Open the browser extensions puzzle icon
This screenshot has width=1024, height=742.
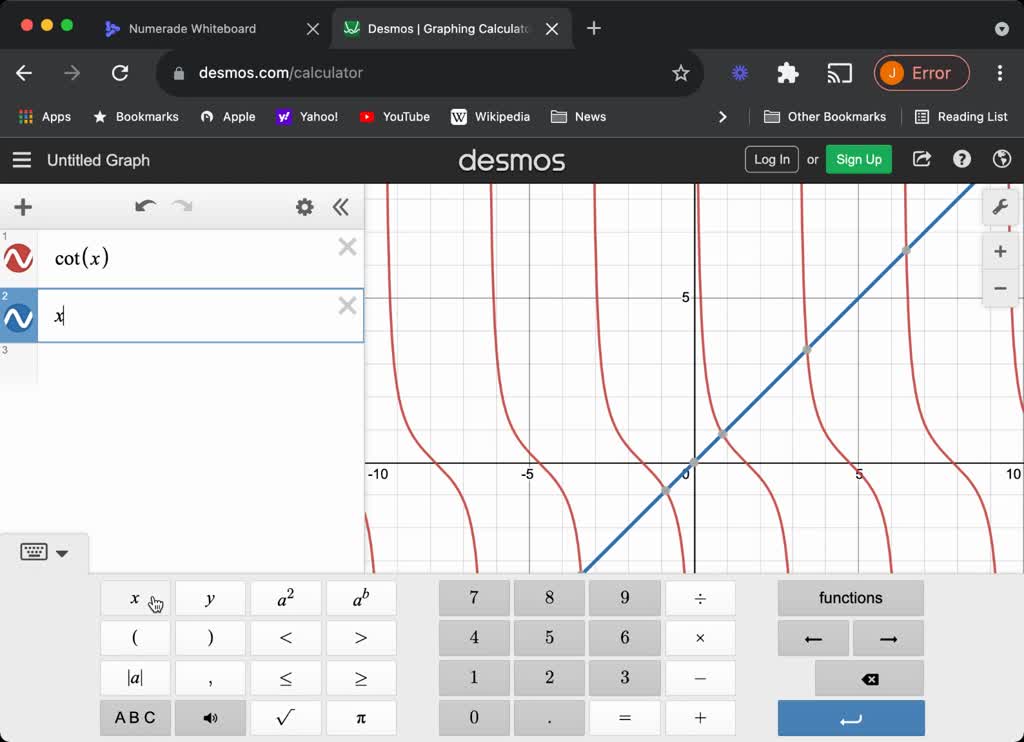(x=788, y=73)
